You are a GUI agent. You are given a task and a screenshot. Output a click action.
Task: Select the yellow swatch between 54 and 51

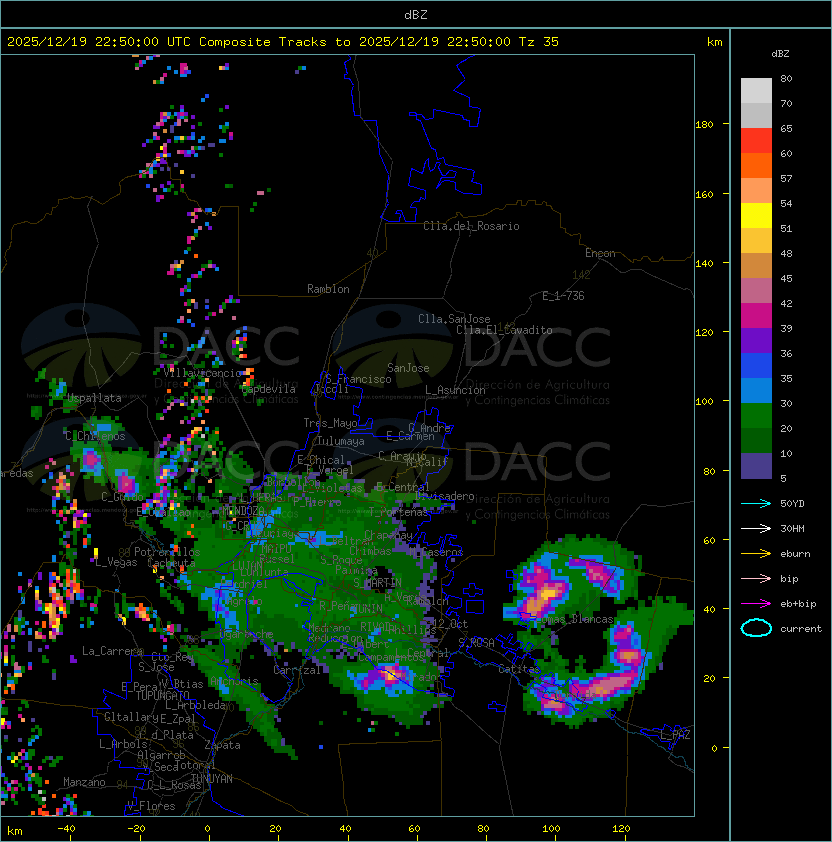(x=756, y=216)
